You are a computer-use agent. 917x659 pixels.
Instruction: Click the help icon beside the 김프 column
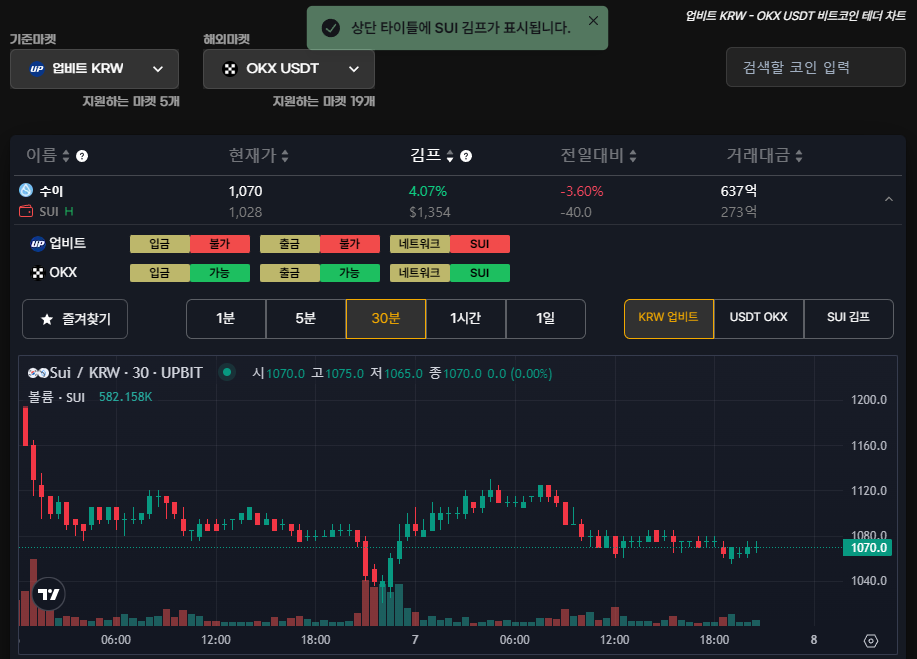coord(464,156)
